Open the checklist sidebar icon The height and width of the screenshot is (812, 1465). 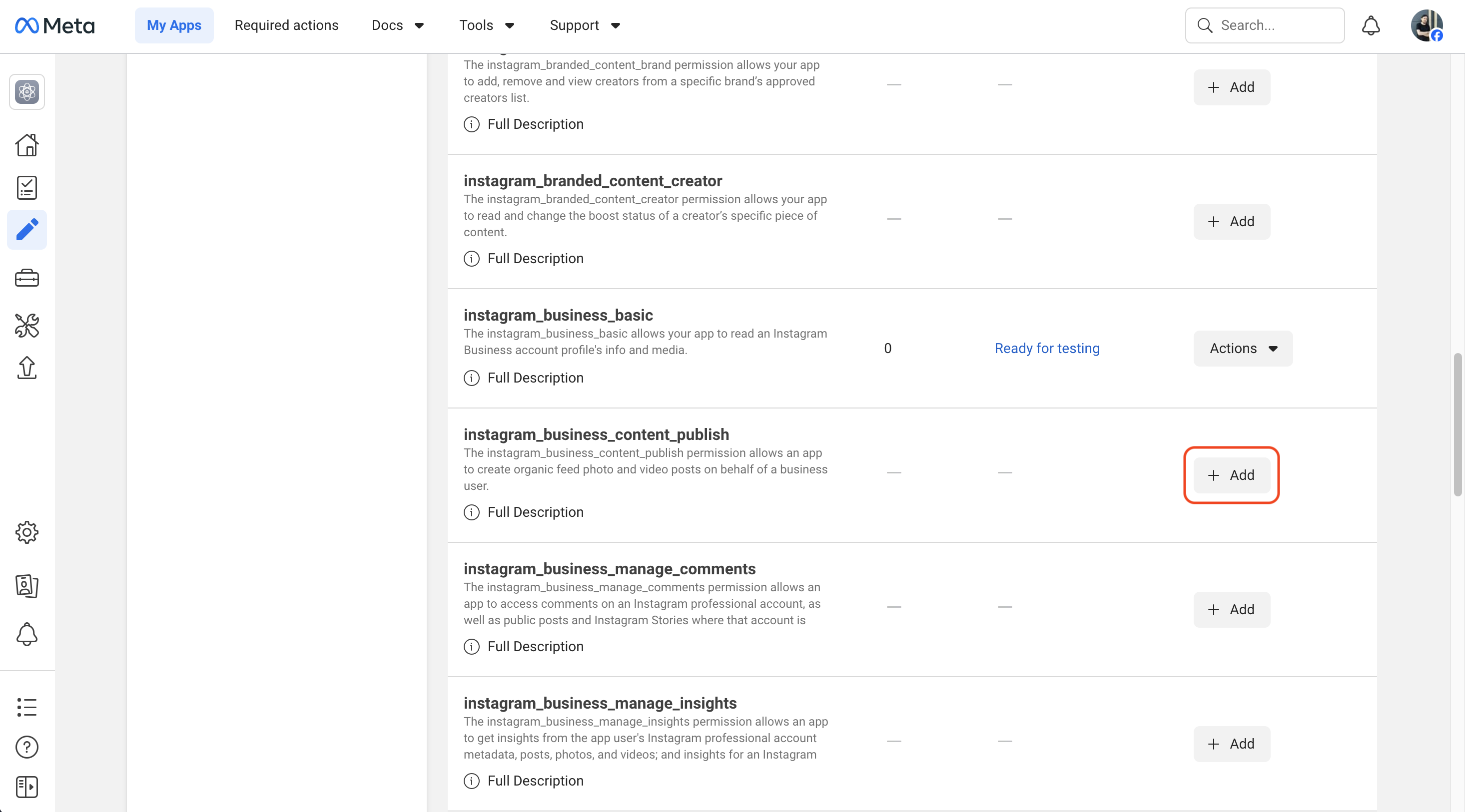tap(26, 187)
